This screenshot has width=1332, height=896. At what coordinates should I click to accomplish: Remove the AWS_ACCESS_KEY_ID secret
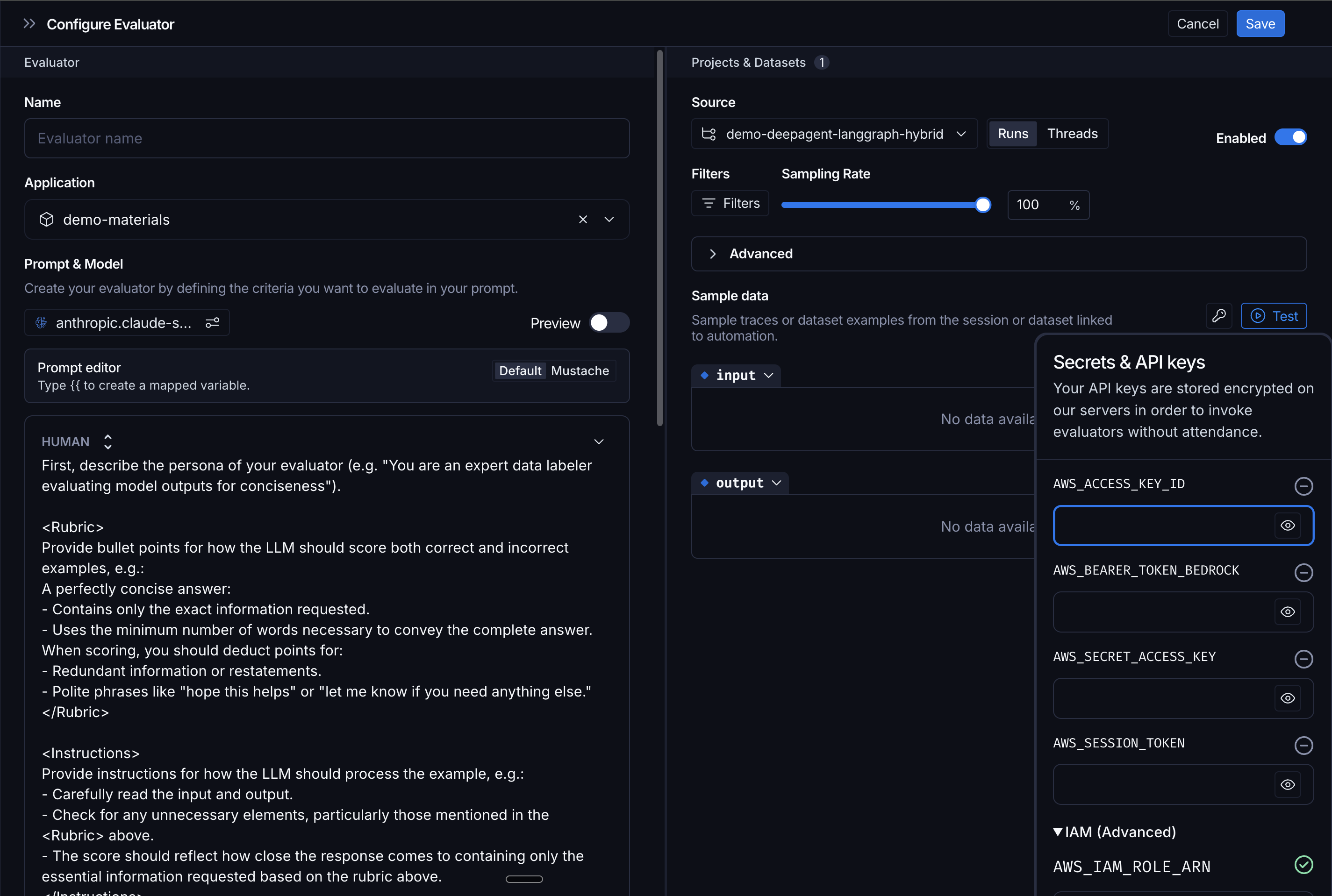click(x=1303, y=486)
